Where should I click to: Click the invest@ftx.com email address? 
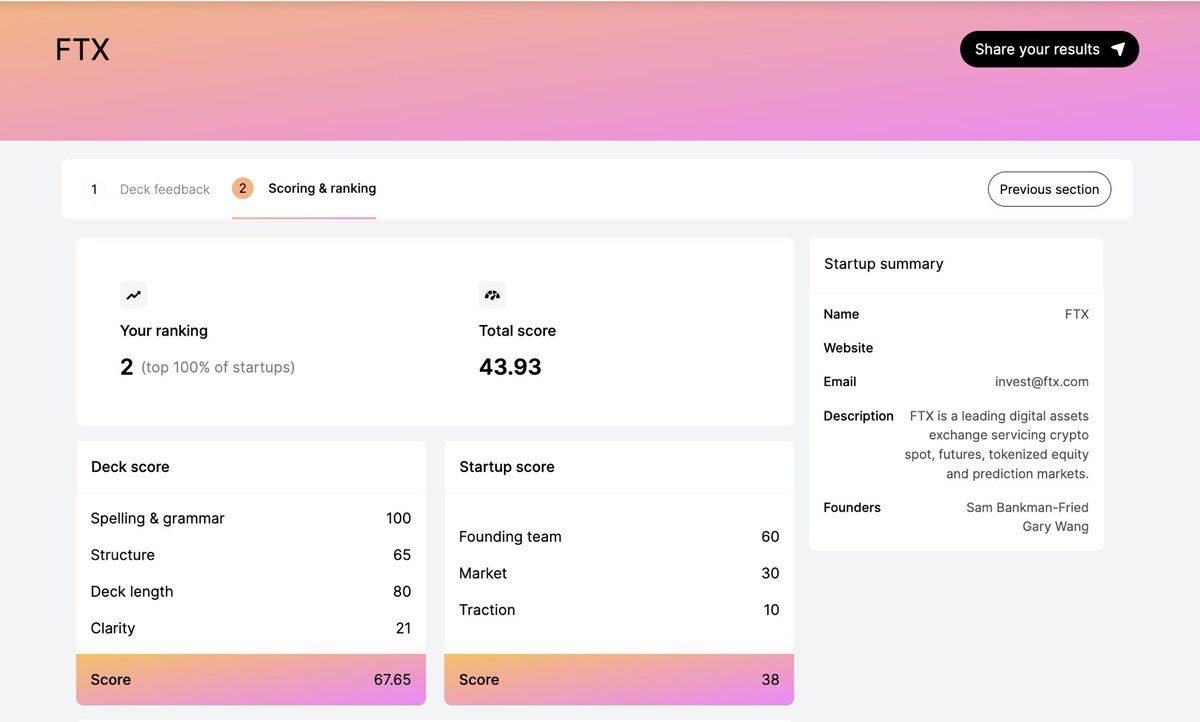point(1042,382)
